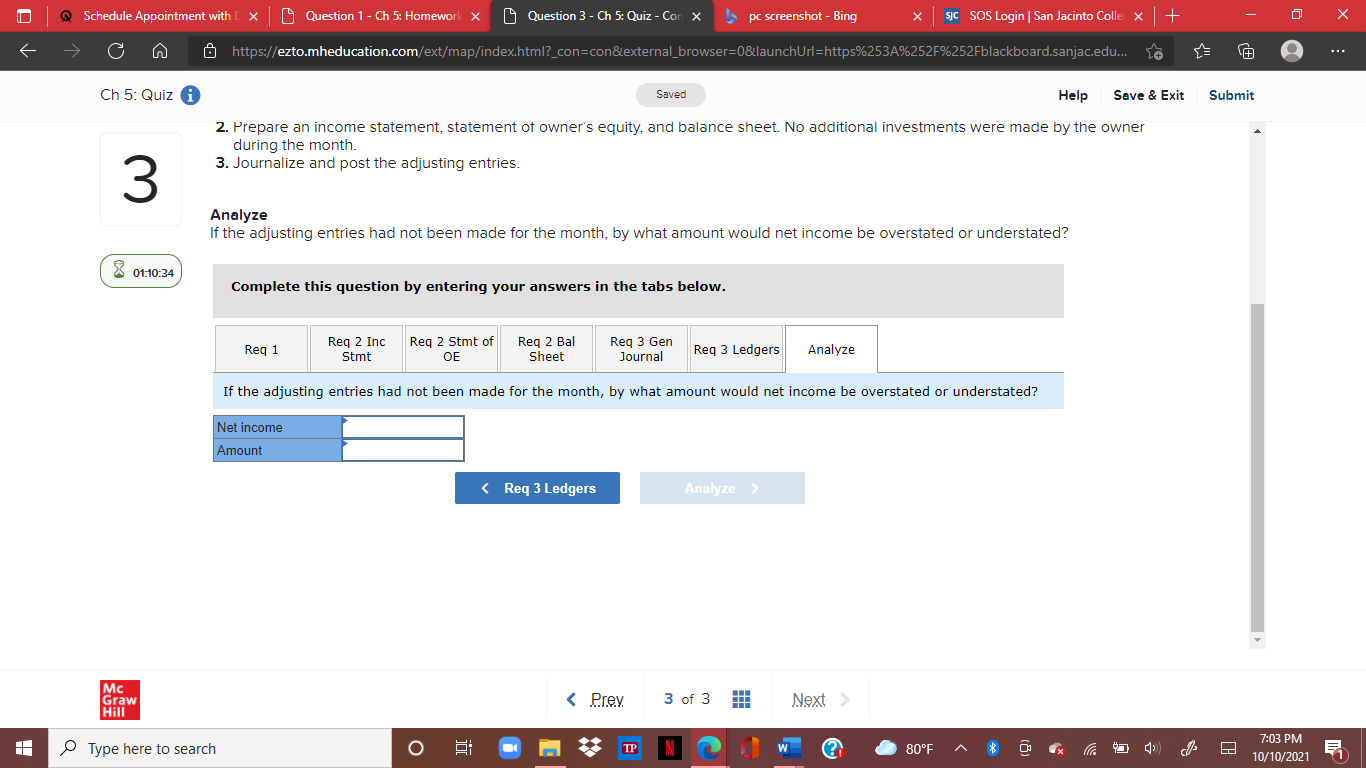Screen dimensions: 1366x768
Task: Switch to the Req 2 Bal Sheet tab
Action: tap(545, 348)
